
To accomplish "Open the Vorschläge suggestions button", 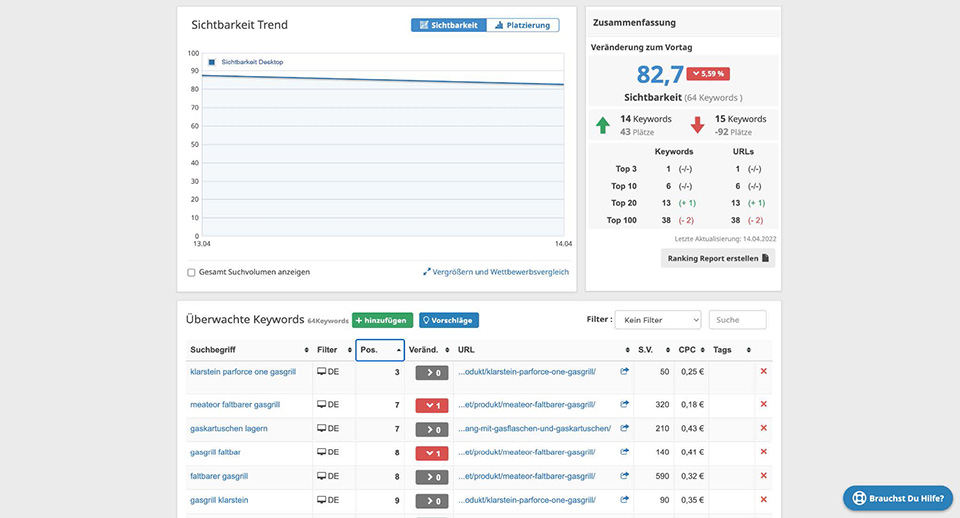I will point(449,320).
